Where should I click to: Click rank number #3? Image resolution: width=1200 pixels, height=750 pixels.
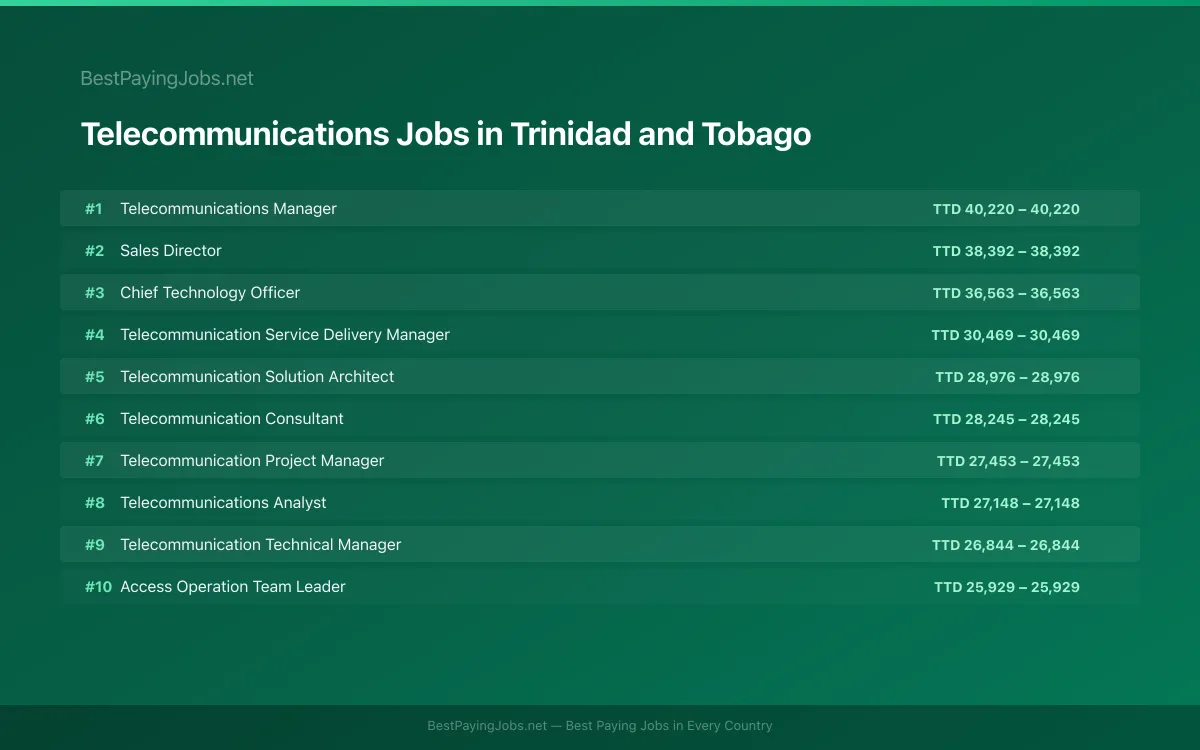[x=94, y=293]
